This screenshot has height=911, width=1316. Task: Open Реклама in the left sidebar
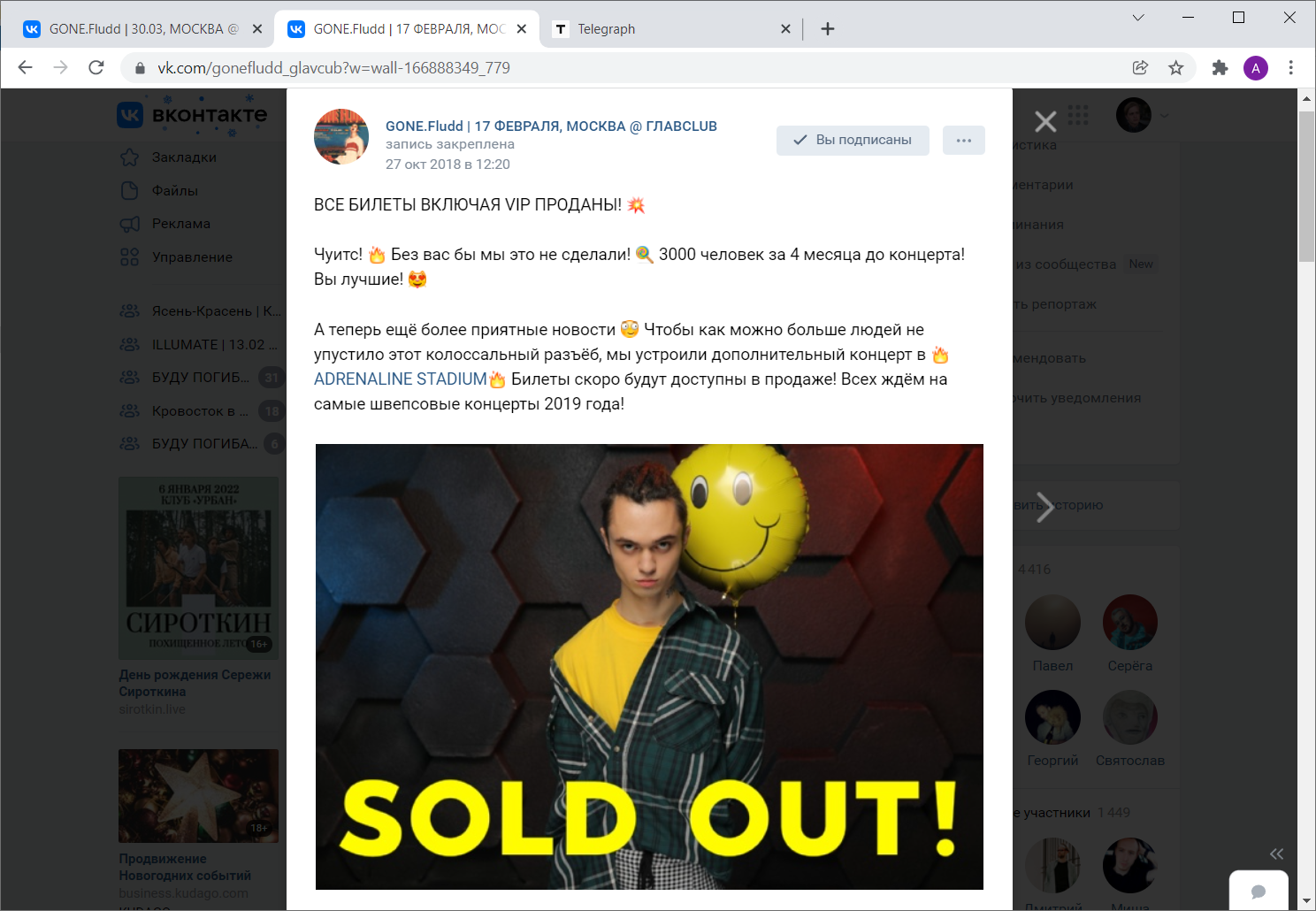click(181, 224)
